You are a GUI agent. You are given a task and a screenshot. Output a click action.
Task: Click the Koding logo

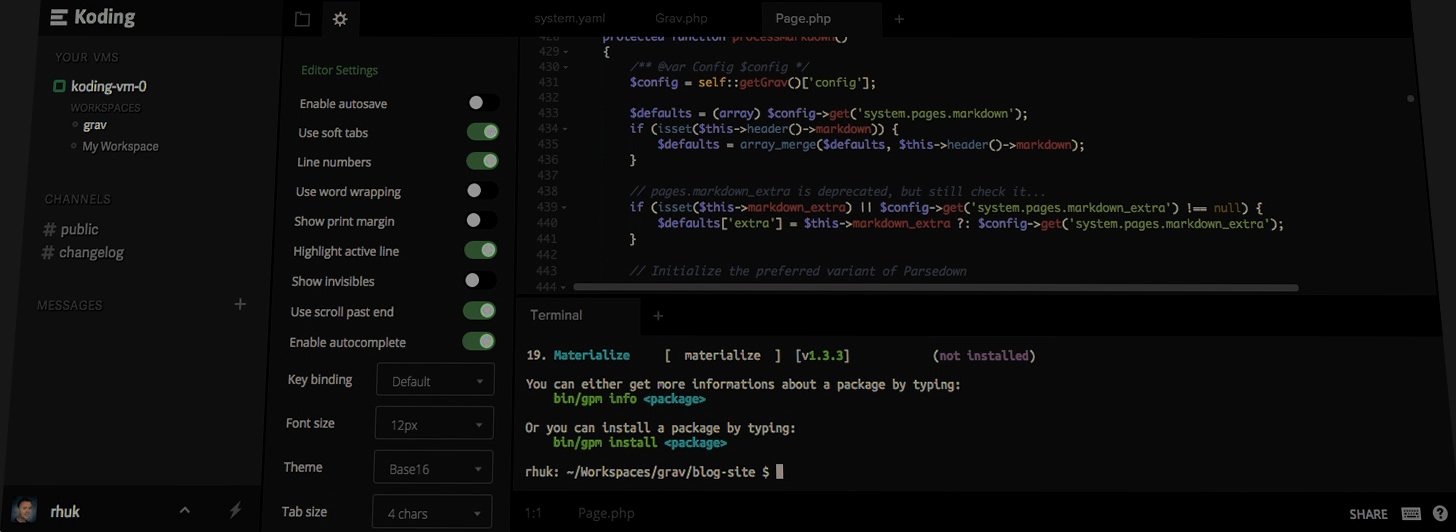(x=92, y=17)
